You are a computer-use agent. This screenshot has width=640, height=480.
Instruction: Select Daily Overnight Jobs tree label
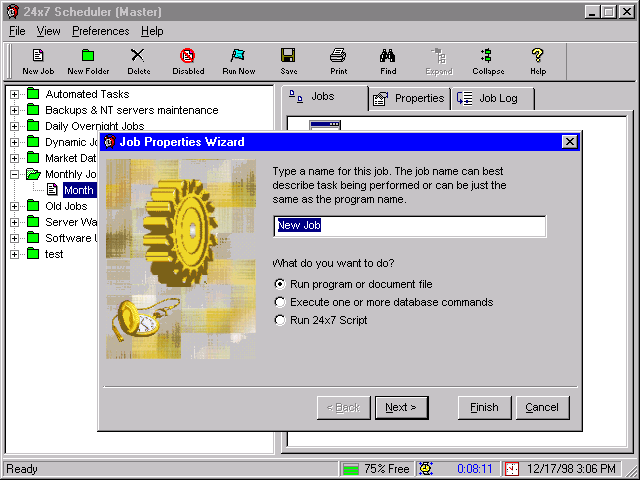(x=95, y=126)
